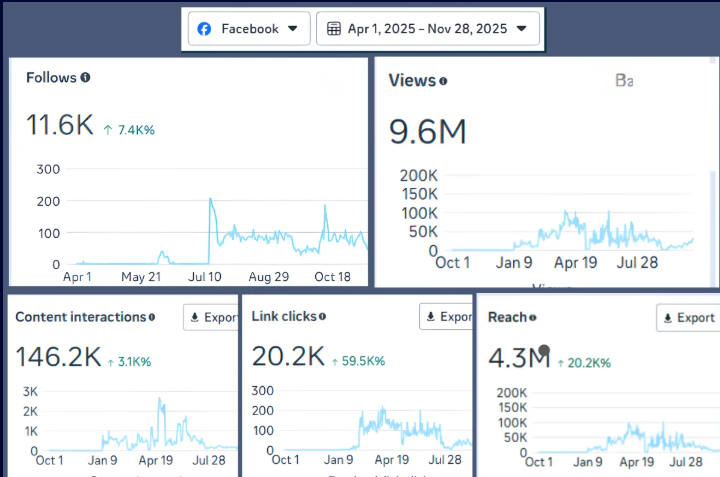Open the Facebook platform dropdown
This screenshot has height=477, width=720.
[x=249, y=28]
